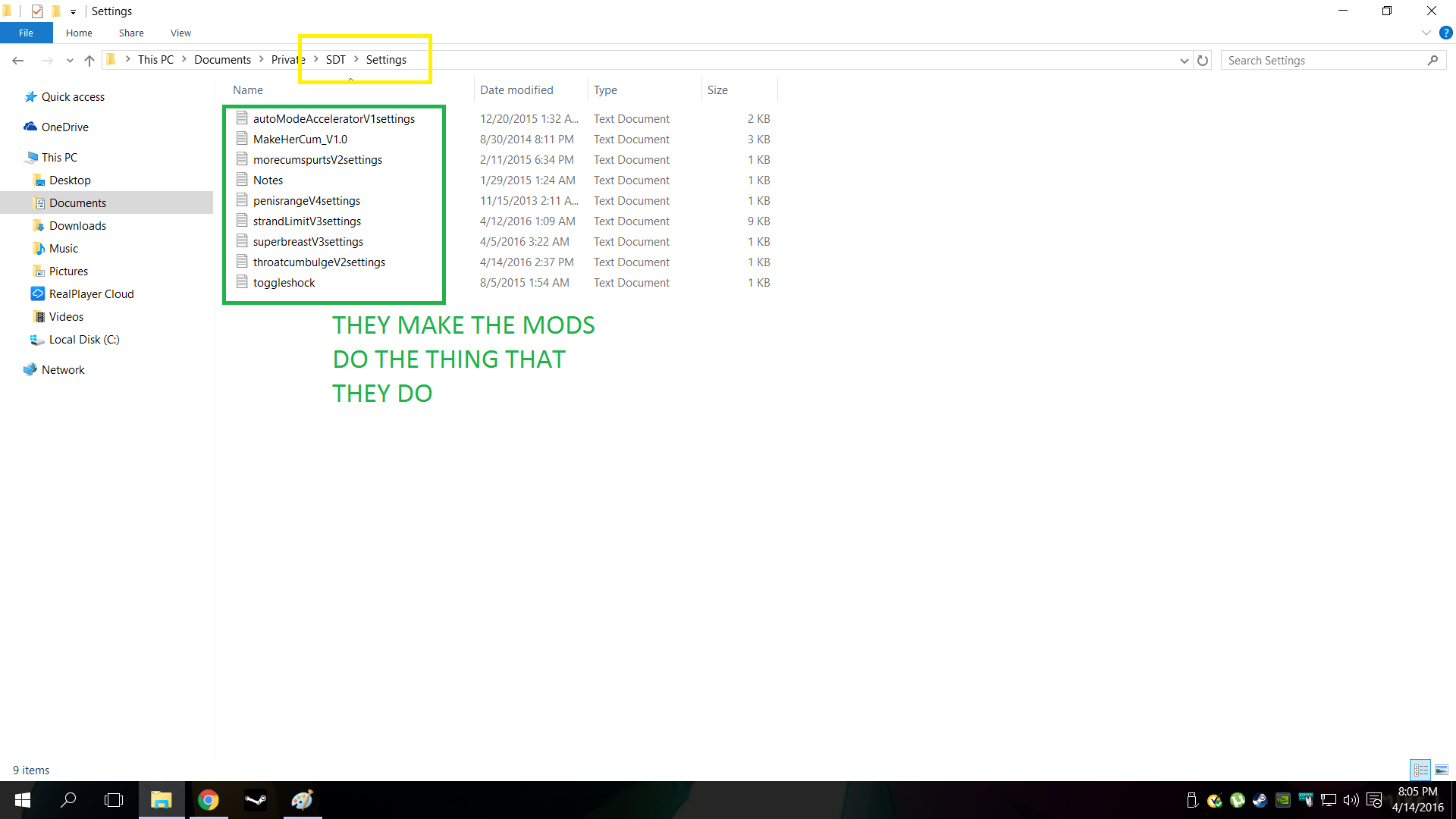
Task: Click the Windows Start button
Action: click(23, 800)
